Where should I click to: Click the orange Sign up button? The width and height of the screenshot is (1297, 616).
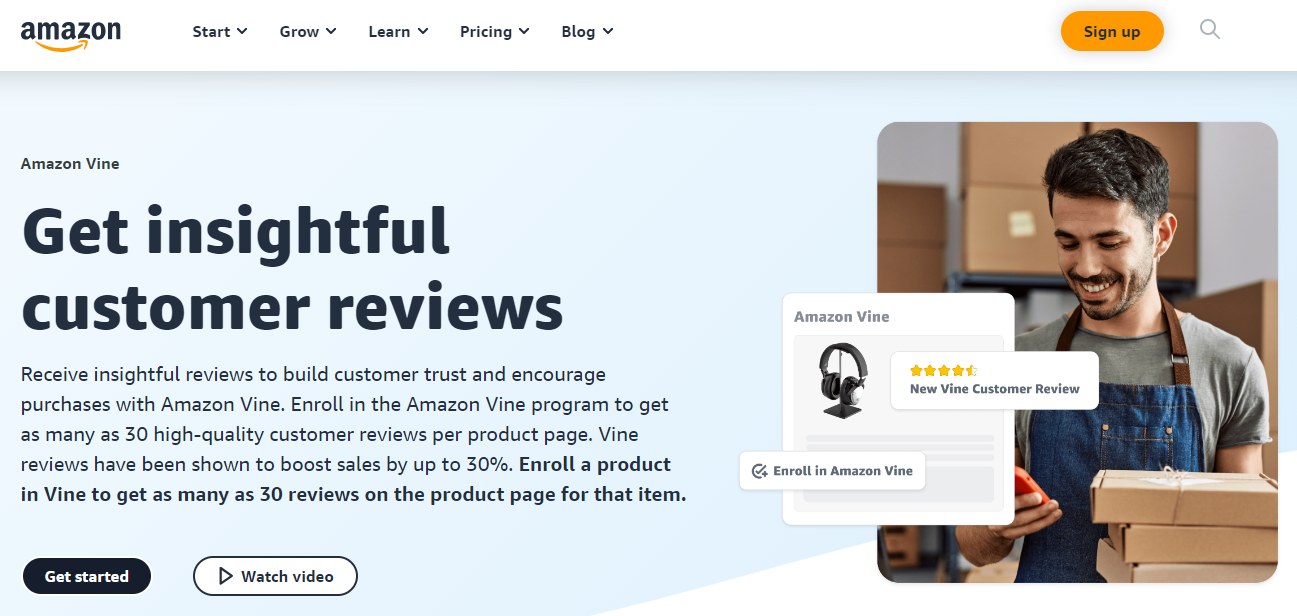[1112, 31]
